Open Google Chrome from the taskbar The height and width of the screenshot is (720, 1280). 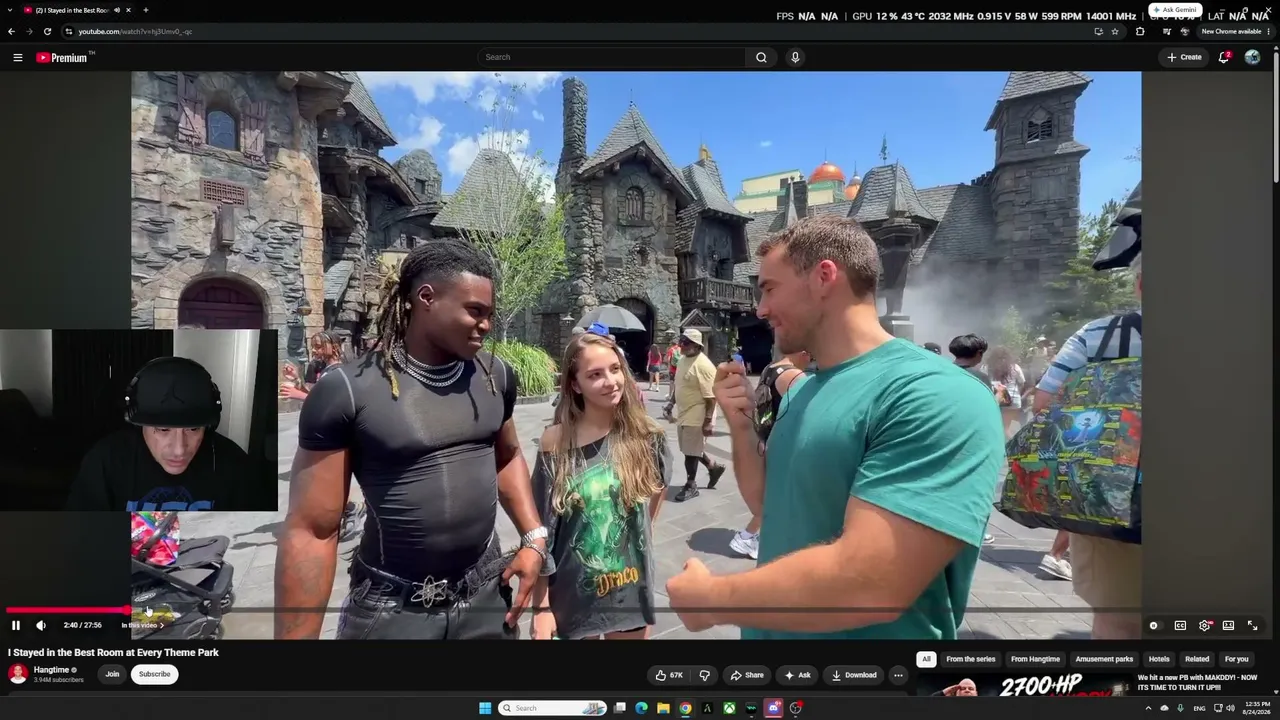click(685, 708)
